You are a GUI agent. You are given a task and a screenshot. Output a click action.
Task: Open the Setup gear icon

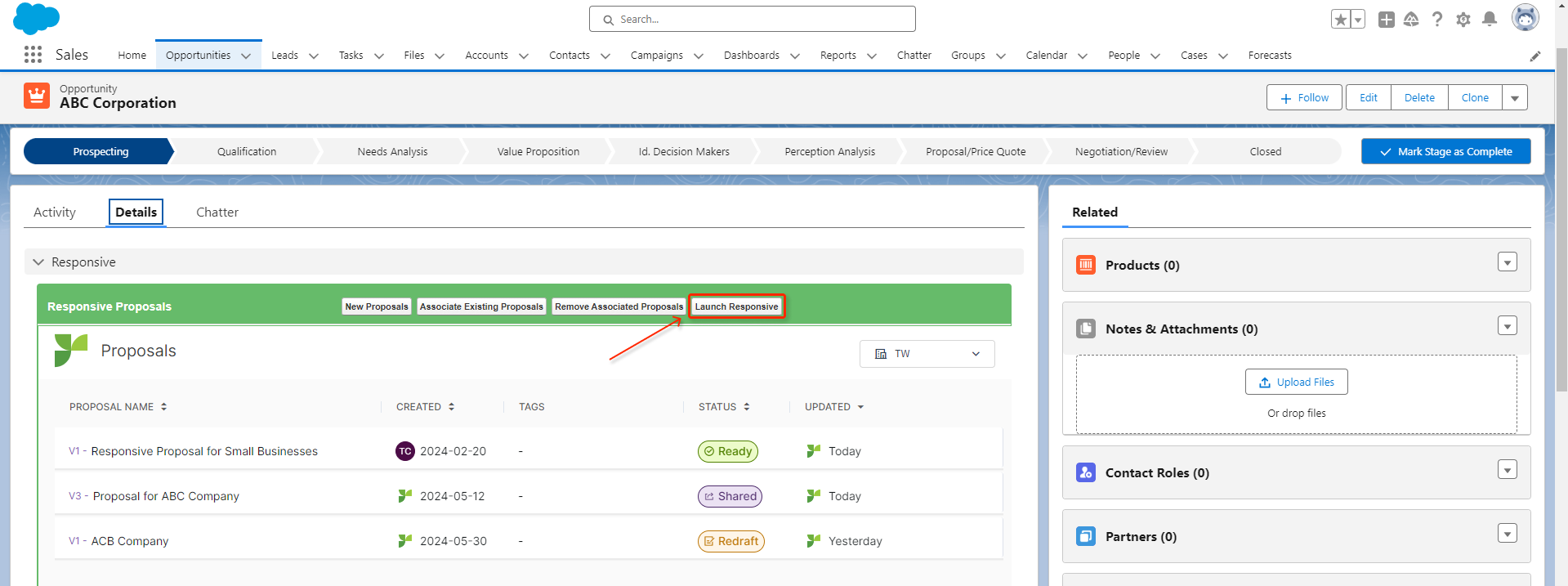(x=1463, y=19)
